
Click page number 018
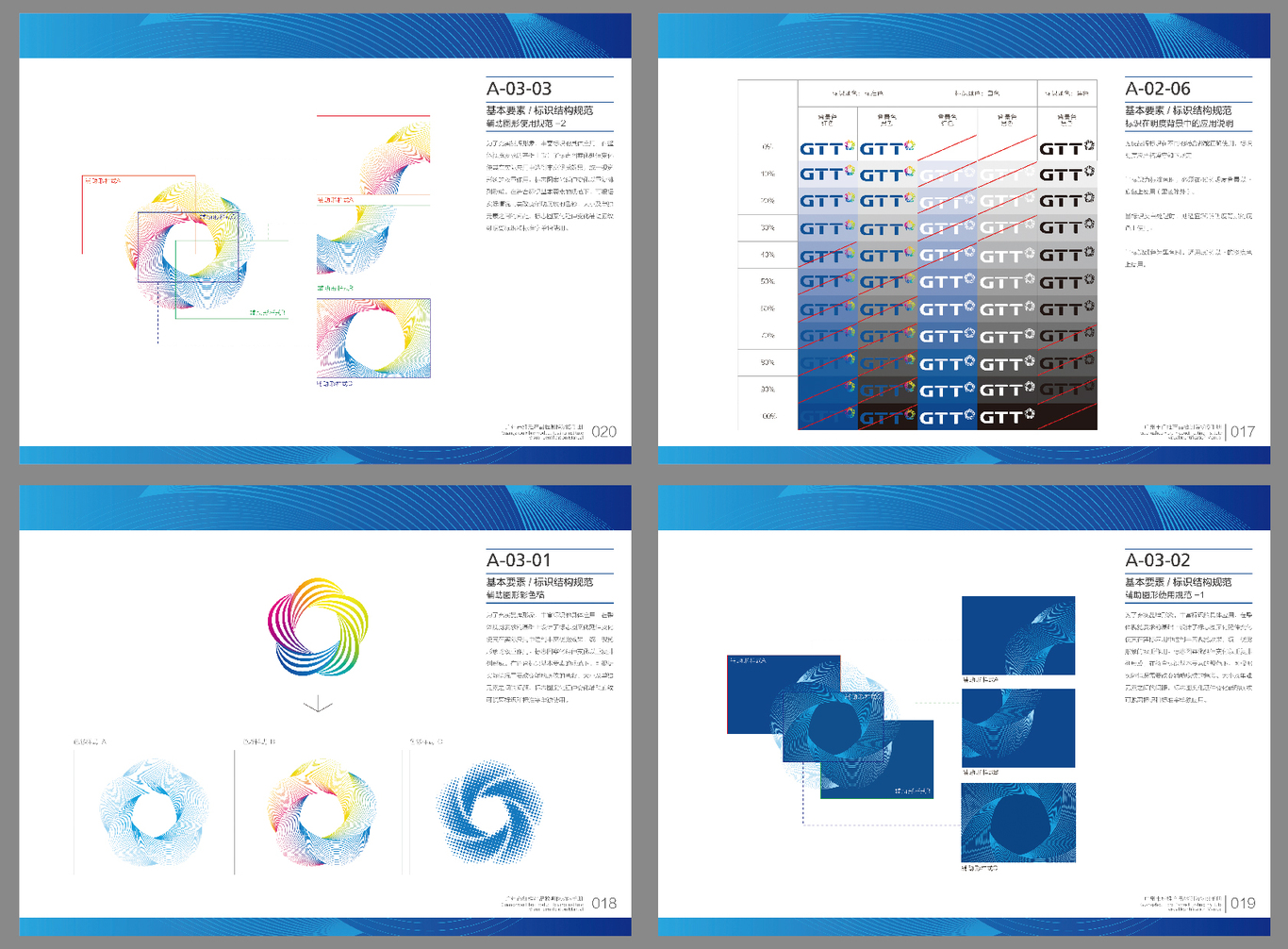click(x=603, y=904)
